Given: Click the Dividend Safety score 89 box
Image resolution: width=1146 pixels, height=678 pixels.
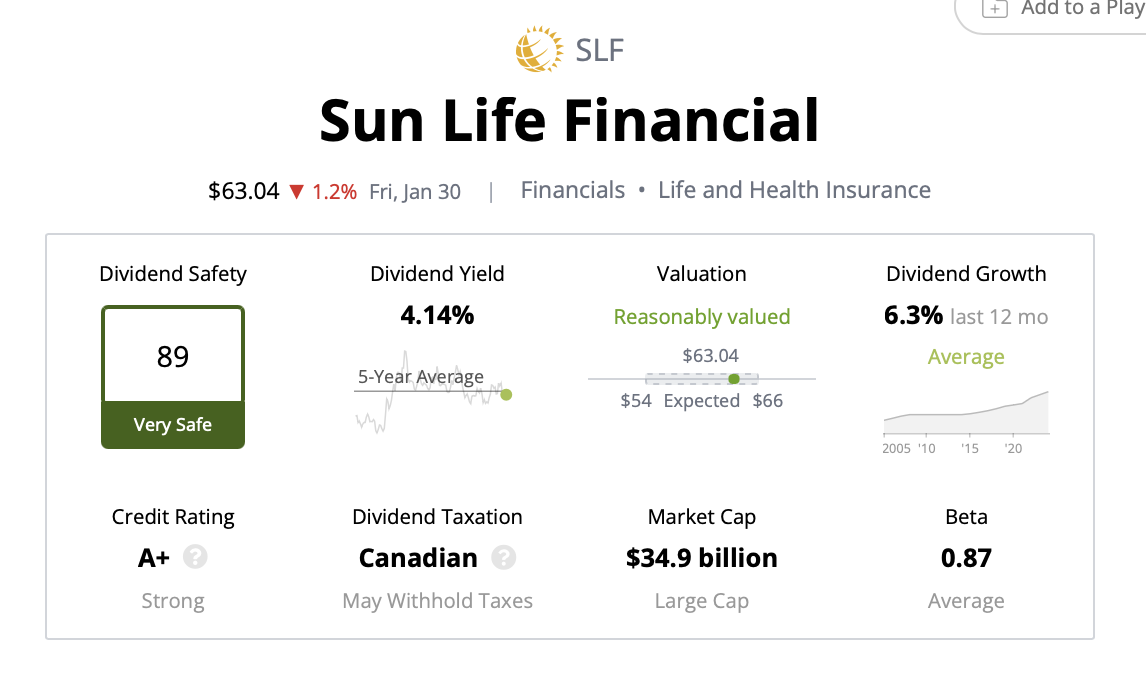Looking at the screenshot, I should click(173, 356).
